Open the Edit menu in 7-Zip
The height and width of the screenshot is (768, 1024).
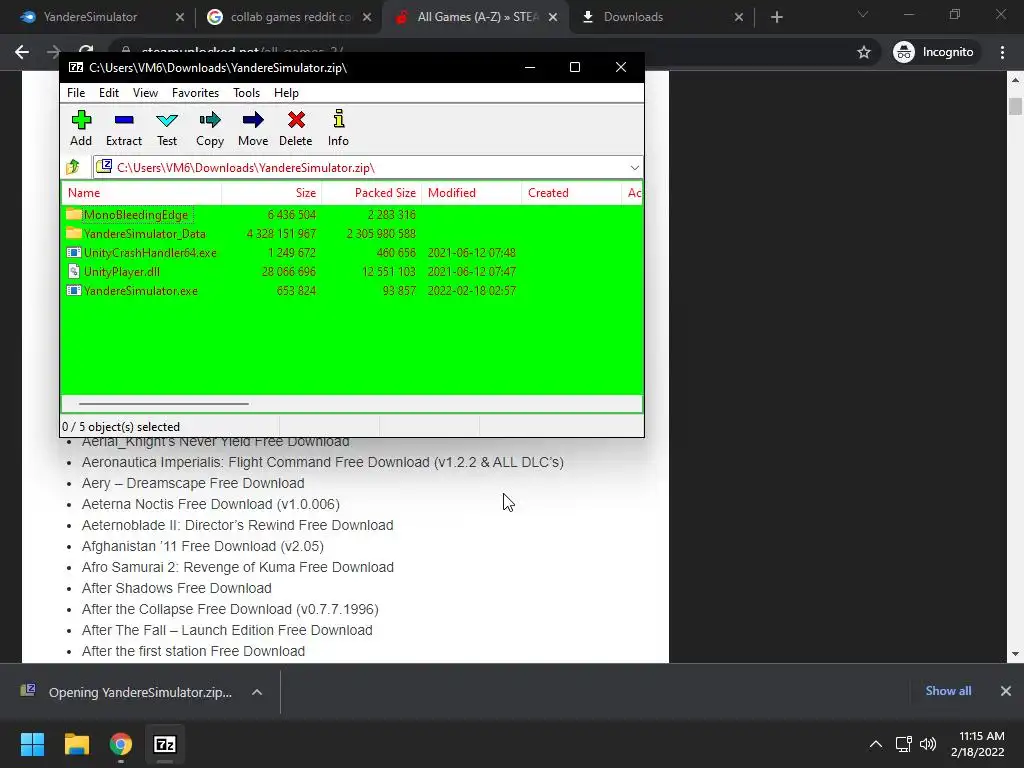click(x=108, y=93)
